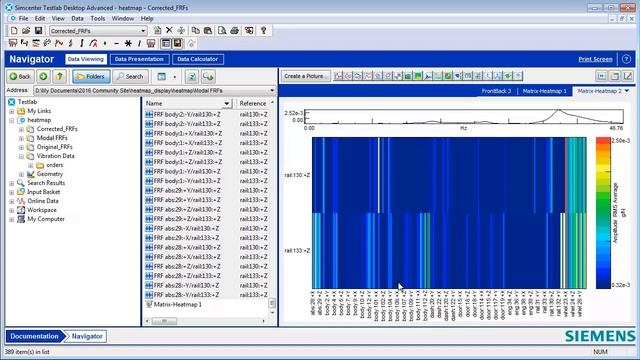Image resolution: width=640 pixels, height=360 pixels.
Task: Click the Print preview icon
Action: 222,31
